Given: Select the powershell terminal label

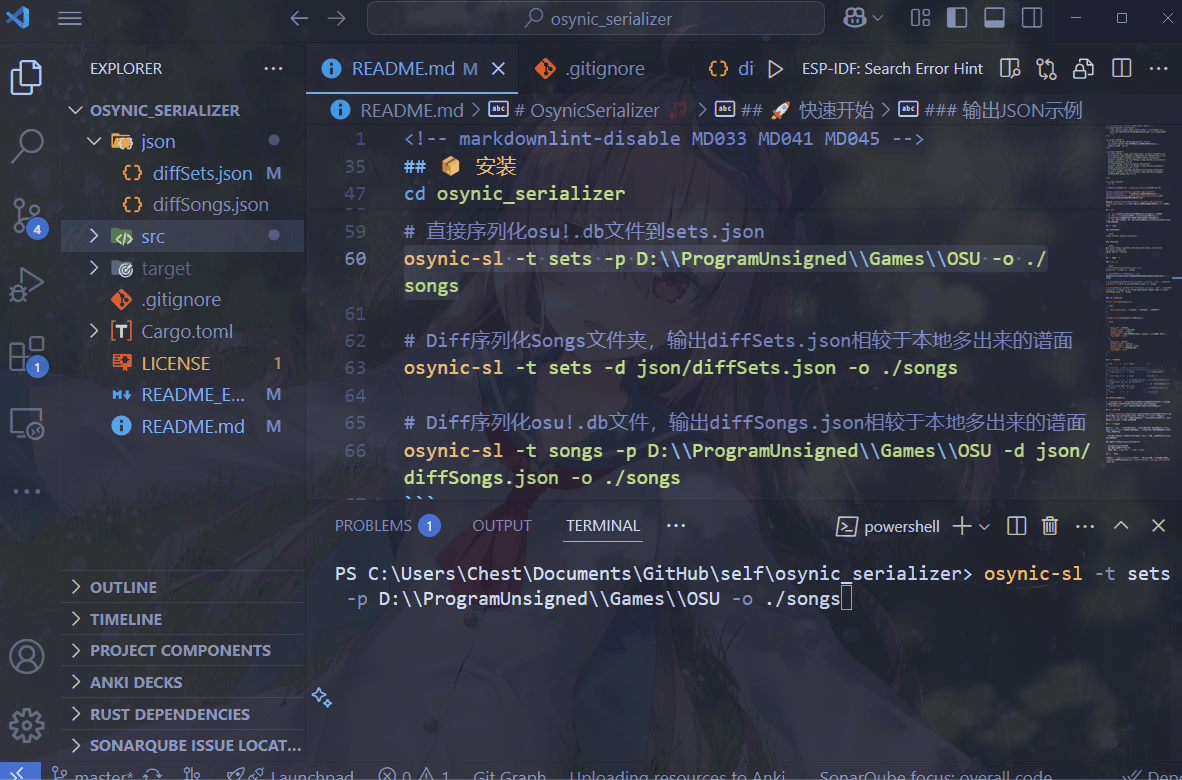Looking at the screenshot, I should point(890,526).
